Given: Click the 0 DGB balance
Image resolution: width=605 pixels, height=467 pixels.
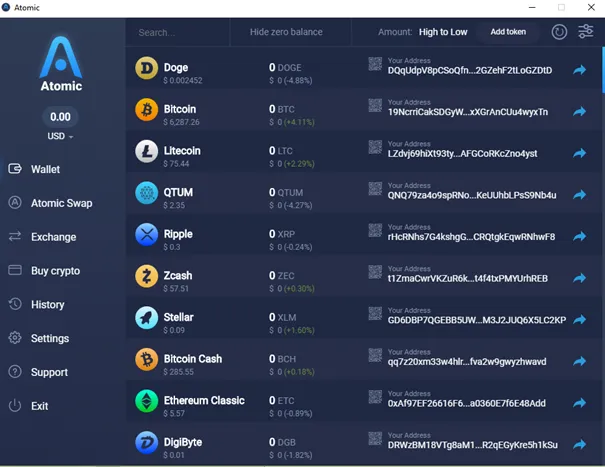Looking at the screenshot, I should pos(282,442).
